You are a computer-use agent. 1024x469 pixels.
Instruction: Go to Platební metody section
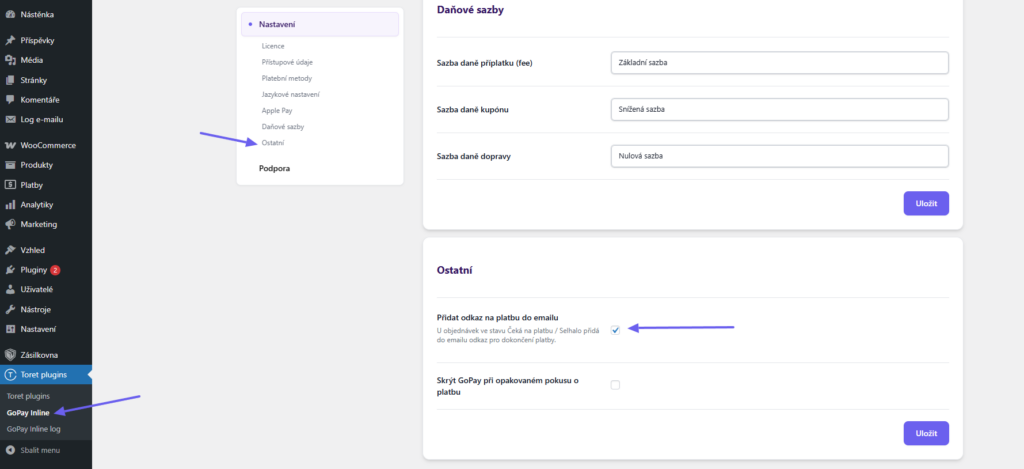pos(287,78)
